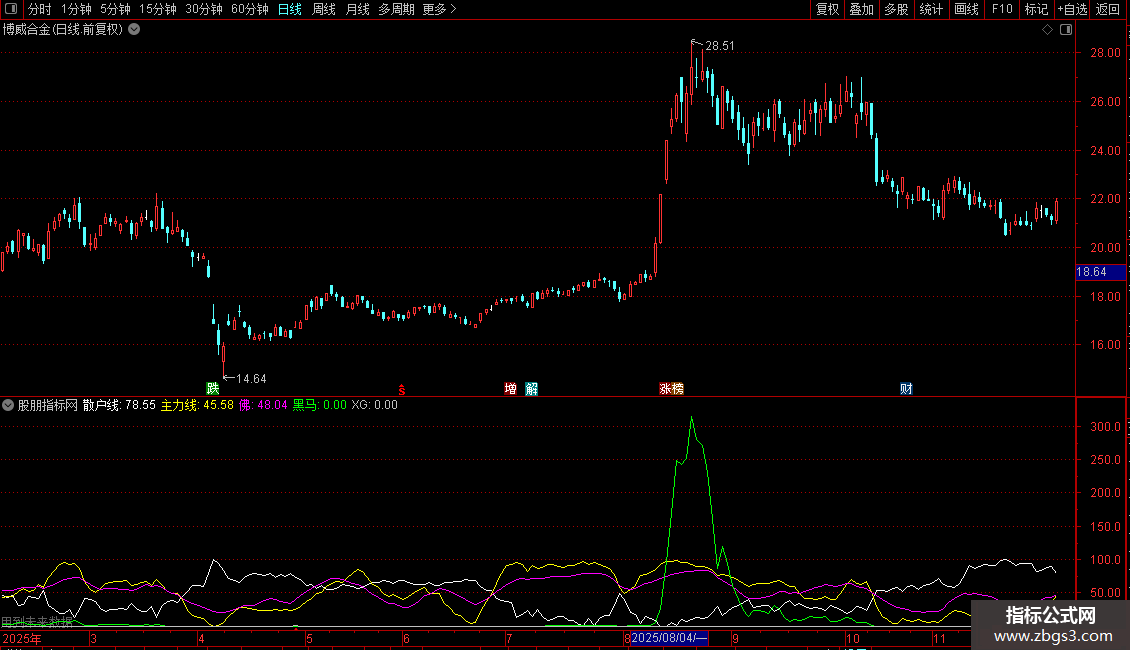
Task: Click the panel layout icon at top-left
Action: tap(11, 9)
